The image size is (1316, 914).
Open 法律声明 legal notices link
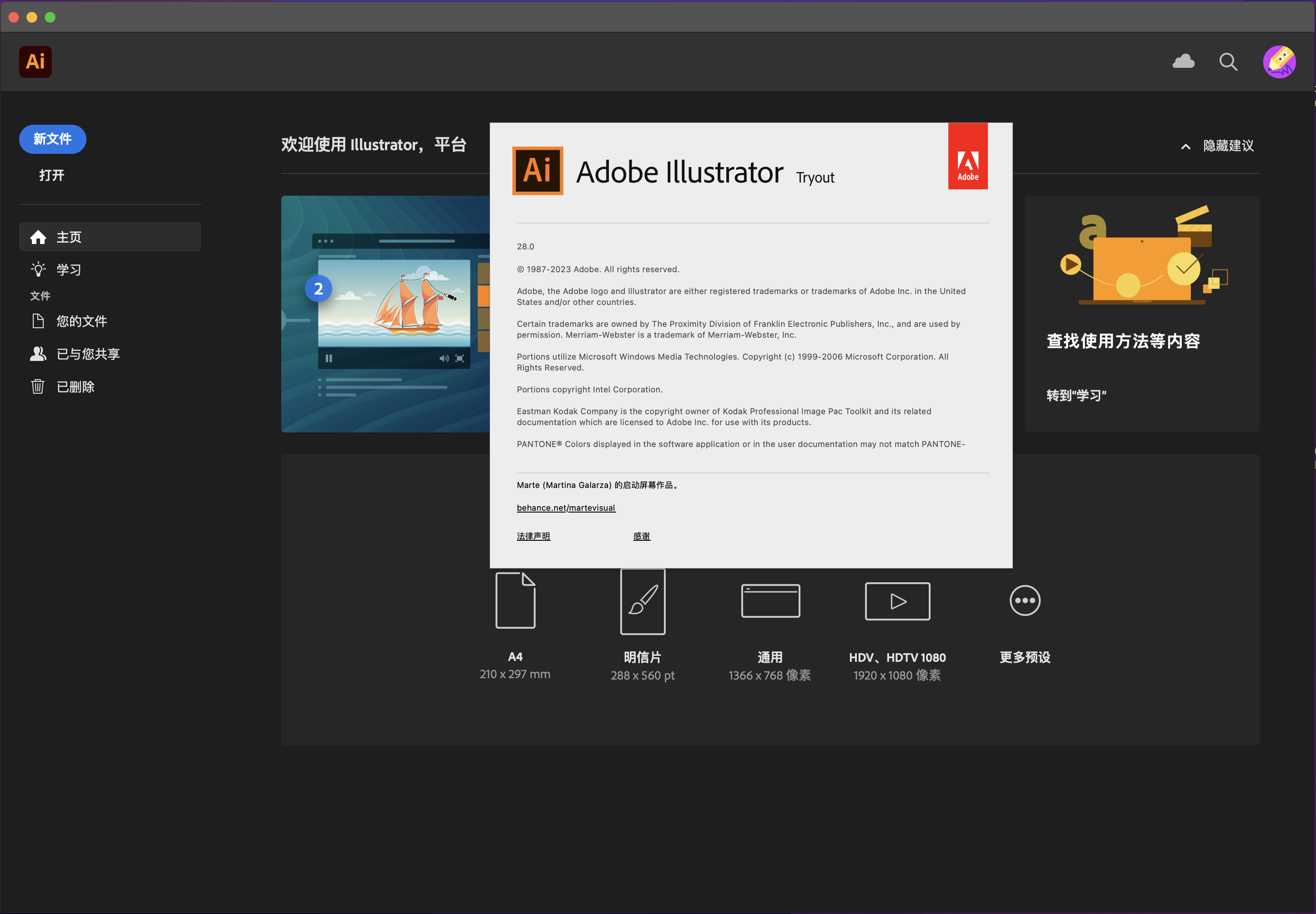(533, 536)
